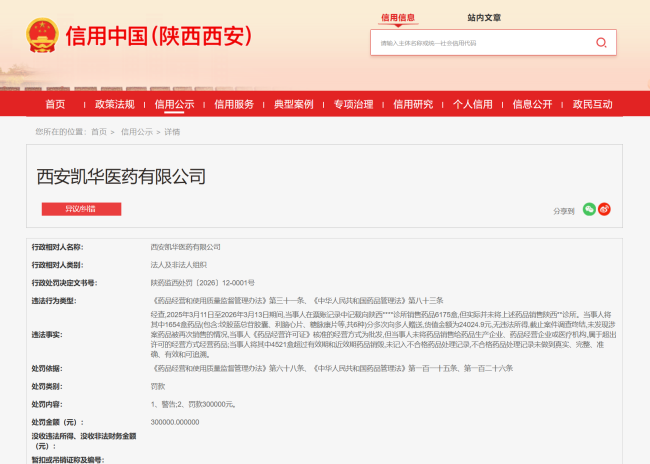Click the 详情 breadcrumb item
This screenshot has width=650, height=464.
(x=172, y=132)
